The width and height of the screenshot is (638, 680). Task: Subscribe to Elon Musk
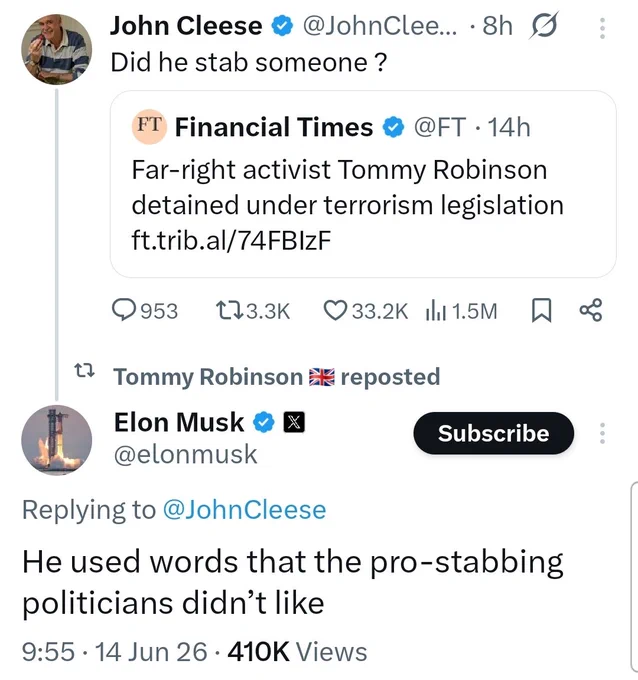[x=494, y=433]
